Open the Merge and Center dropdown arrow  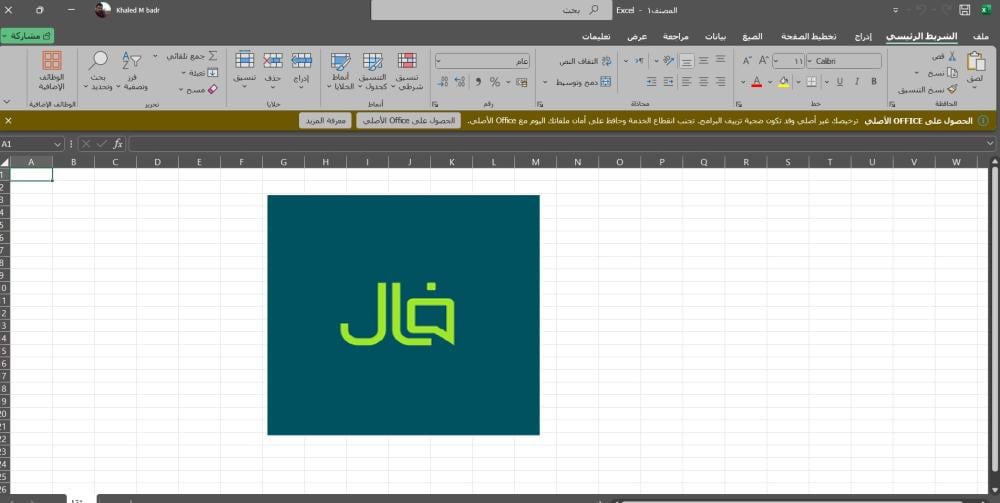point(545,82)
